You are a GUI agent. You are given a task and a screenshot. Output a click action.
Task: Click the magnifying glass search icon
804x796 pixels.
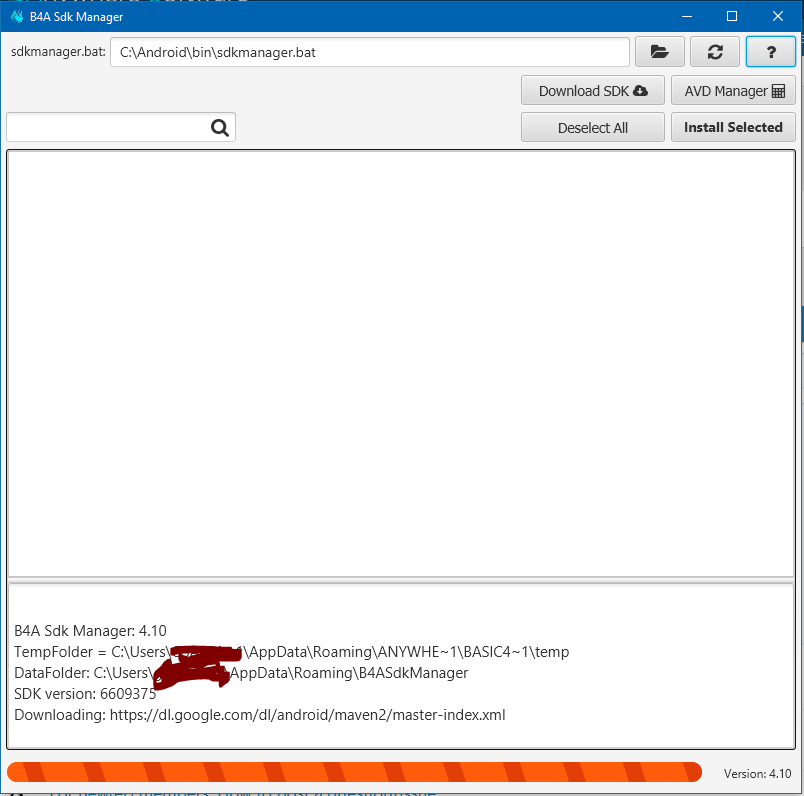coord(219,127)
